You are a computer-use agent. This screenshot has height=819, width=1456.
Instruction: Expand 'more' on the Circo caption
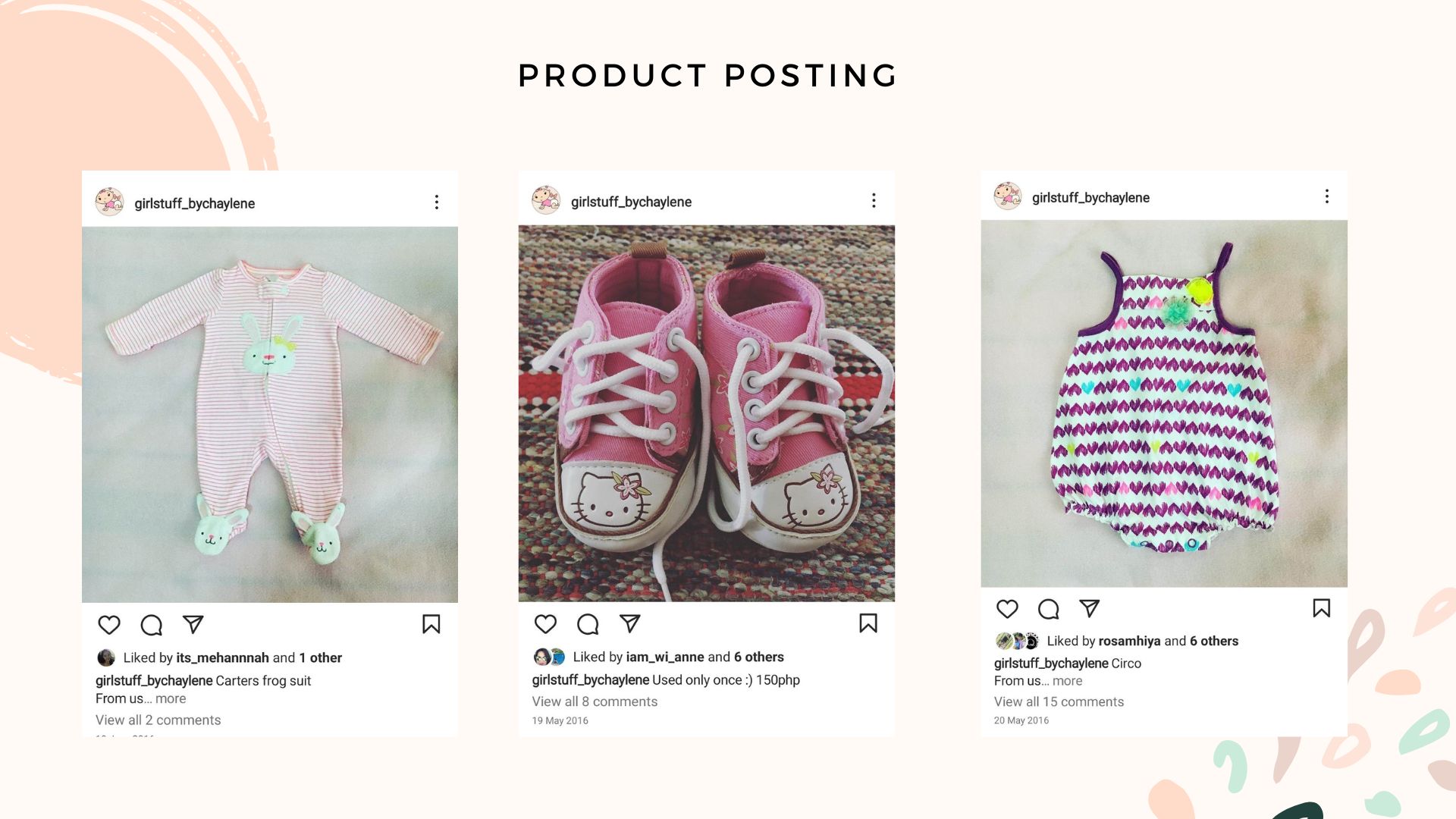[1067, 681]
